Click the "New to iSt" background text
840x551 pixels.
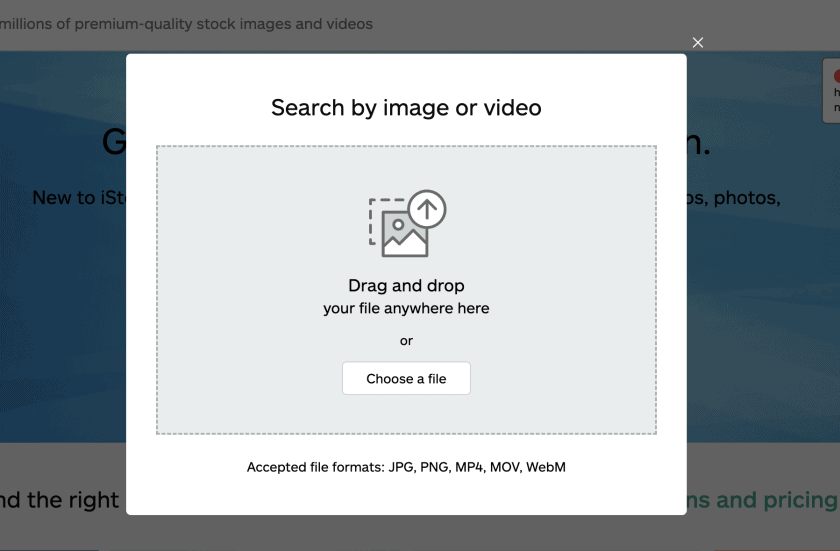pyautogui.click(x=79, y=198)
